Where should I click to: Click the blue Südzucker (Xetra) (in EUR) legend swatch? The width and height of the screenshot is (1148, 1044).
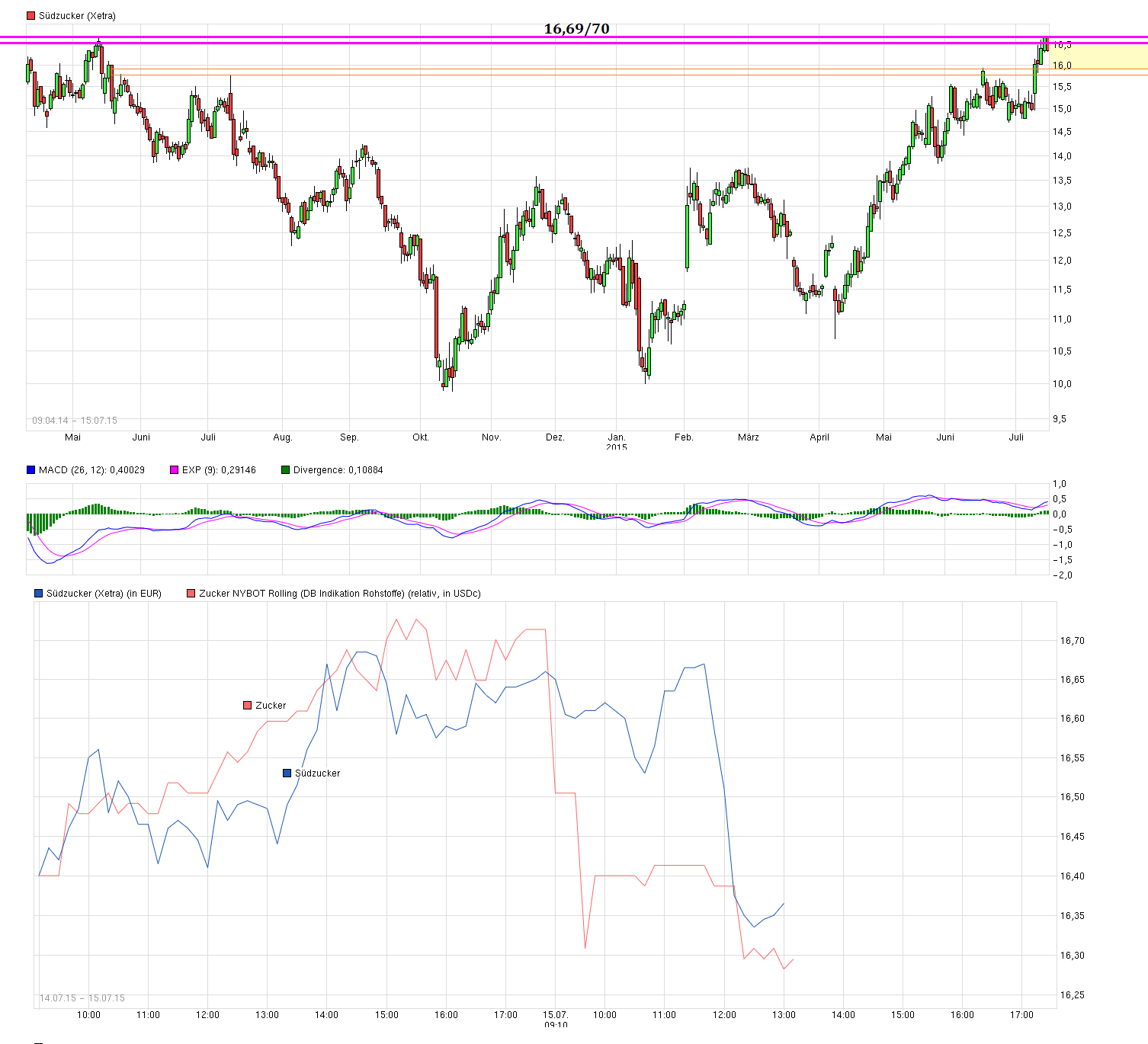pos(39,594)
